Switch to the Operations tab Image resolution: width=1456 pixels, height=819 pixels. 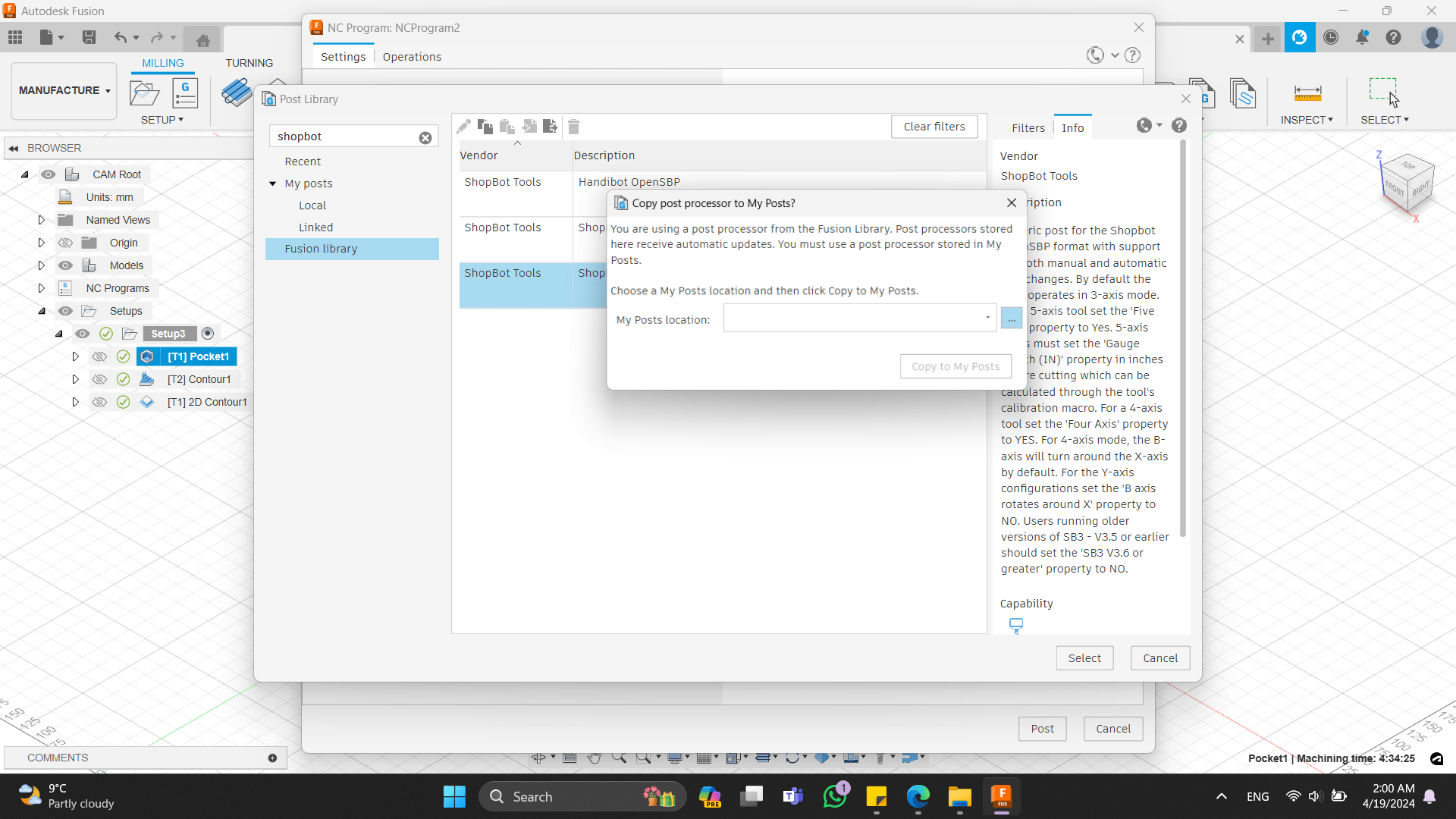(x=412, y=57)
